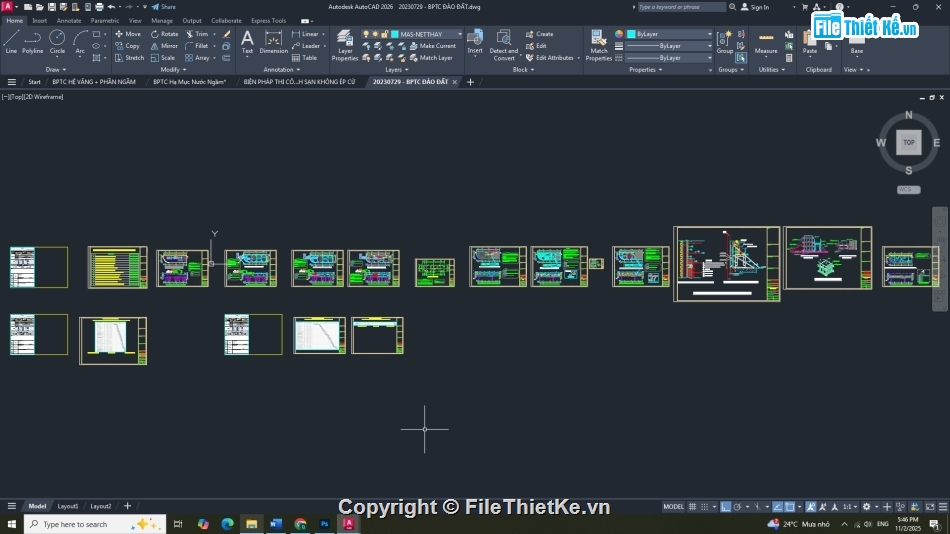This screenshot has height=534, width=950.
Task: Type in the keyword or phrase search box
Action: coord(682,7)
